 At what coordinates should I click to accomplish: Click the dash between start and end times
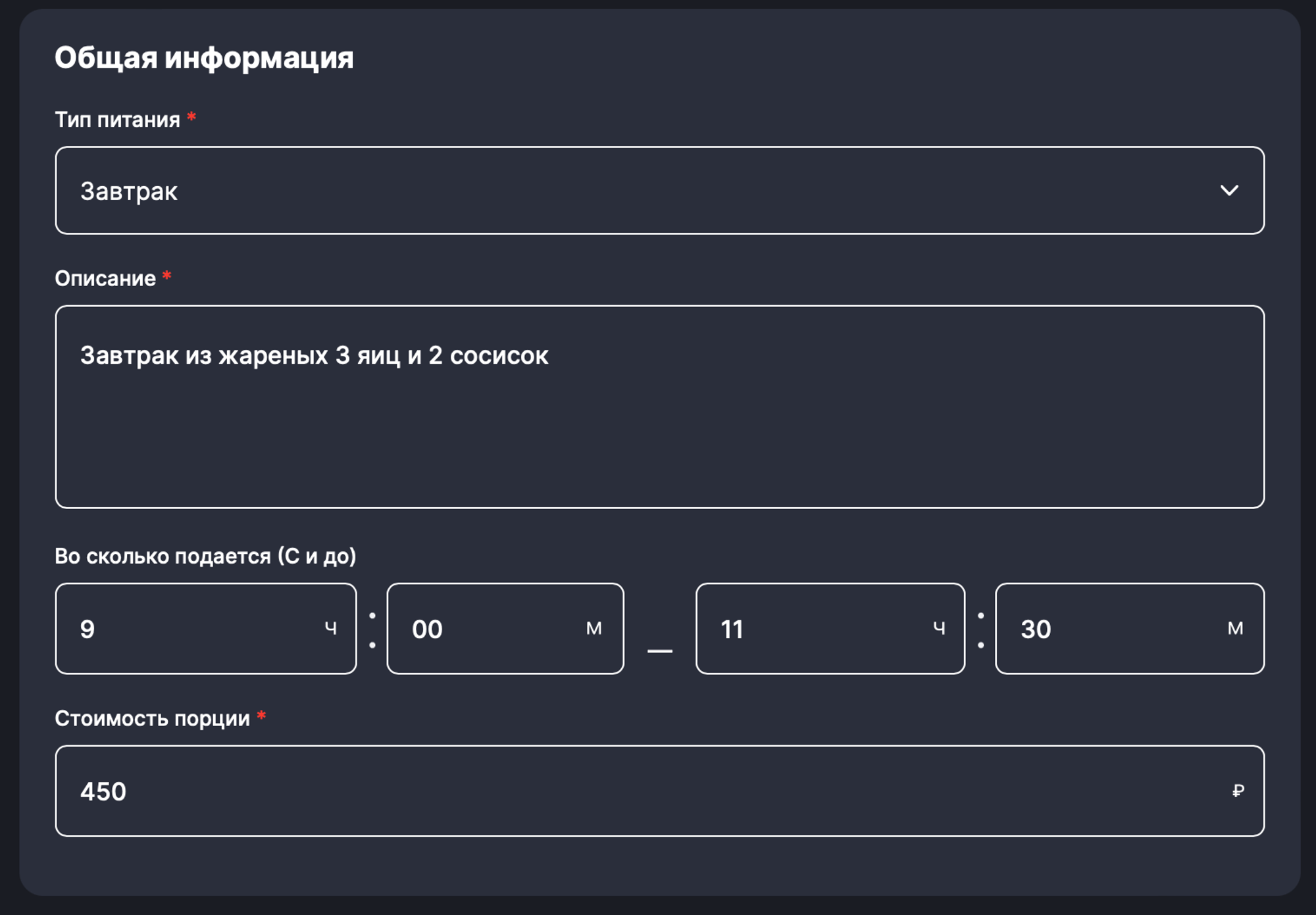pyautogui.click(x=659, y=651)
